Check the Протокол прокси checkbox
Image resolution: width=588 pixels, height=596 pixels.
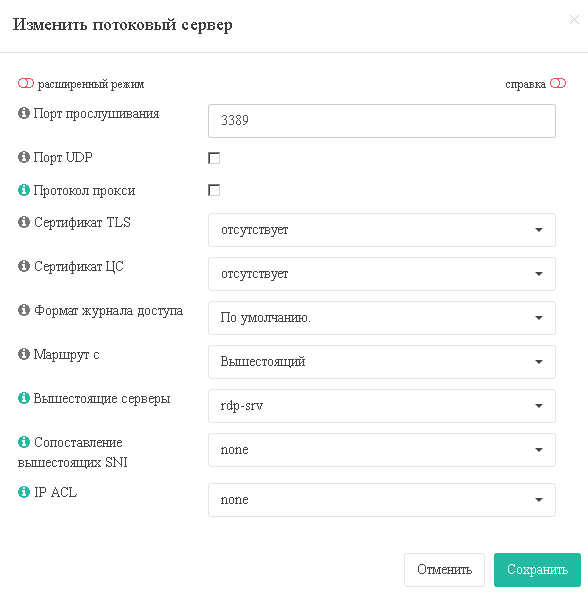214,190
